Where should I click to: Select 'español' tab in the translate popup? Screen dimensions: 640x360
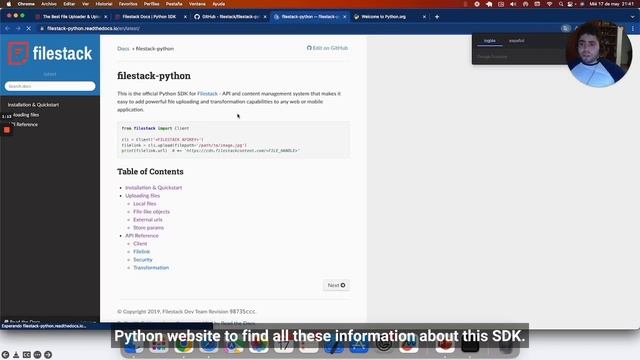[516, 41]
